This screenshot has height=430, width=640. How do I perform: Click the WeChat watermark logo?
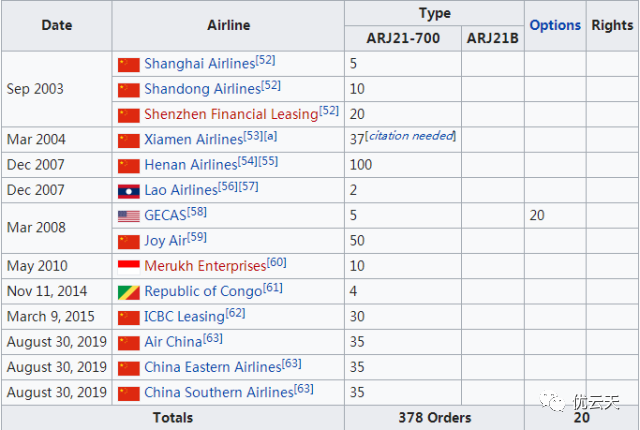(554, 403)
